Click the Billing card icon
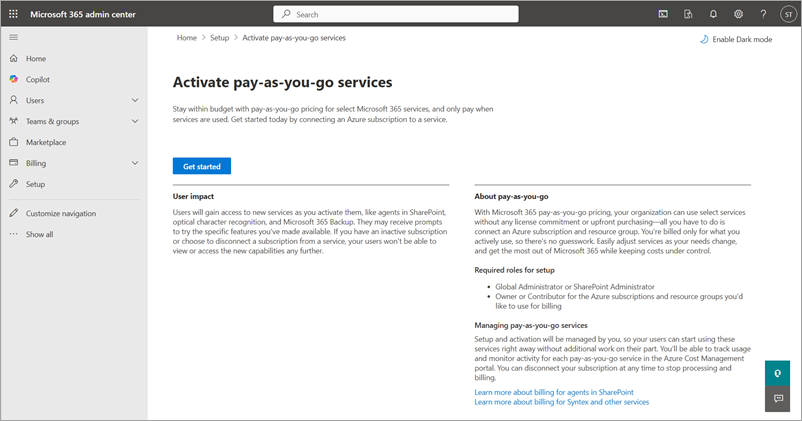Image resolution: width=802 pixels, height=421 pixels. coord(14,163)
